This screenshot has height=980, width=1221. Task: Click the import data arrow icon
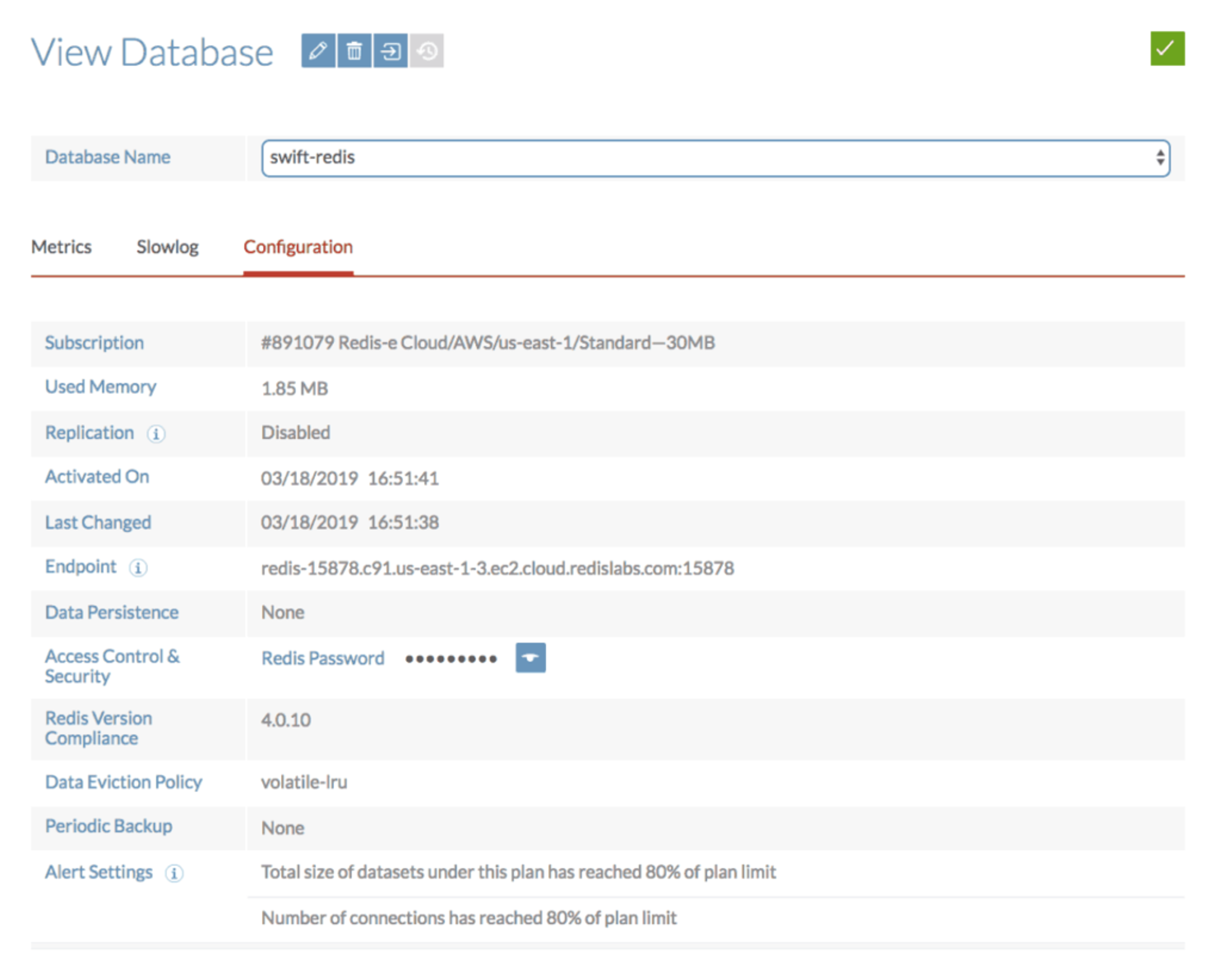[x=390, y=51]
